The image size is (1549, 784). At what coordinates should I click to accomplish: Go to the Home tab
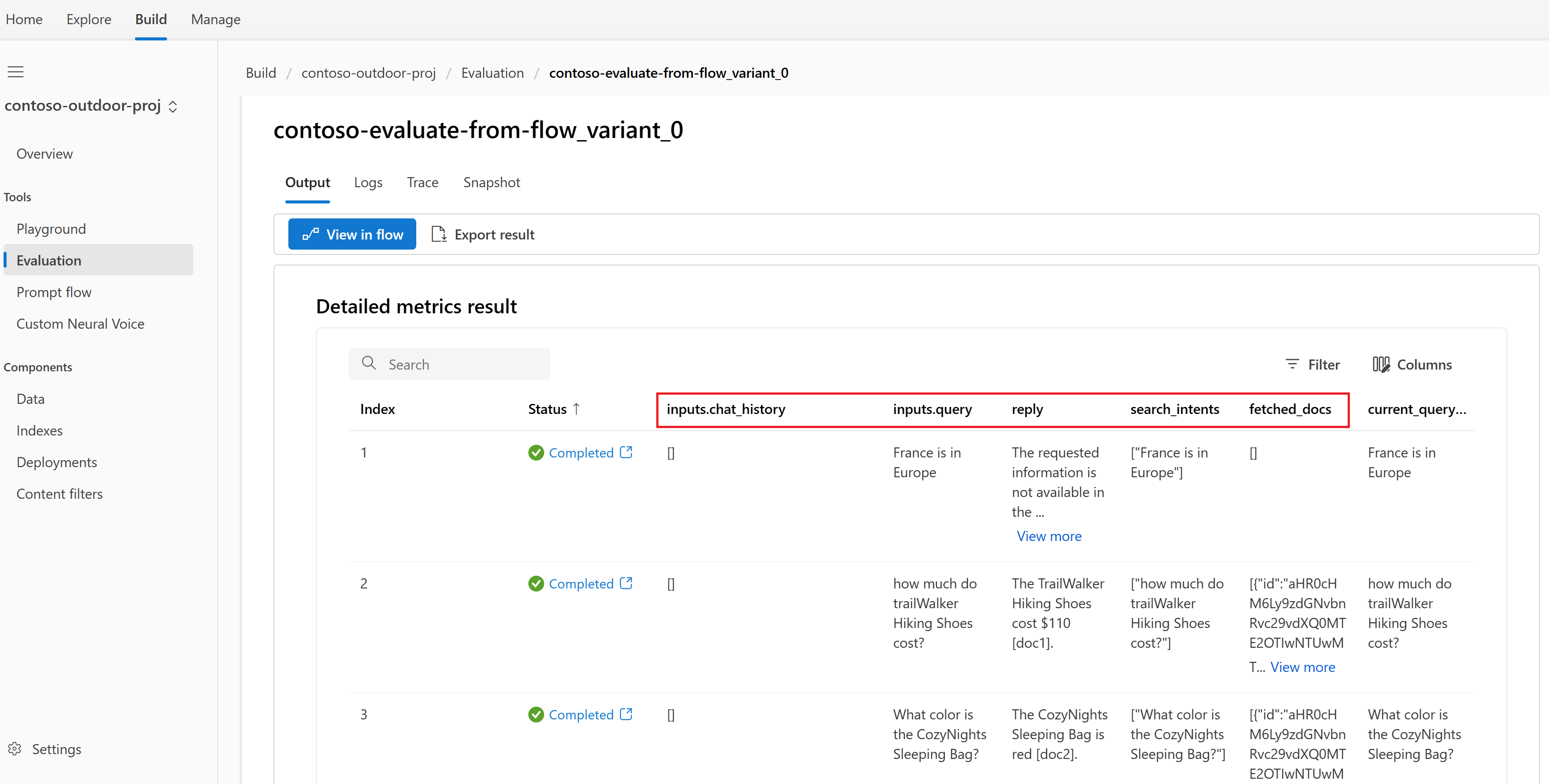pyautogui.click(x=24, y=19)
